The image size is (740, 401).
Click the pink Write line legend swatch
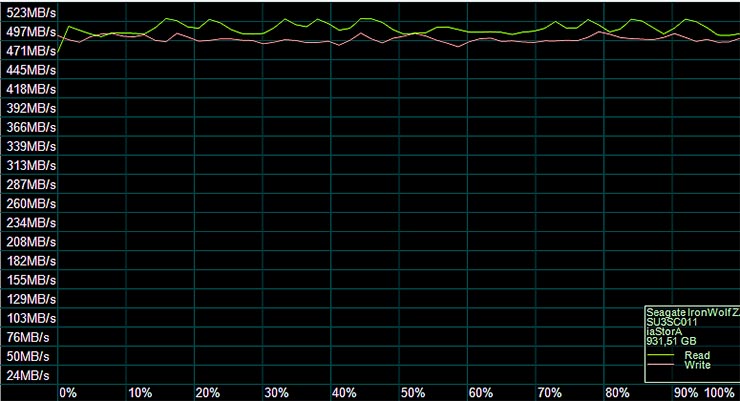pyautogui.click(x=660, y=366)
